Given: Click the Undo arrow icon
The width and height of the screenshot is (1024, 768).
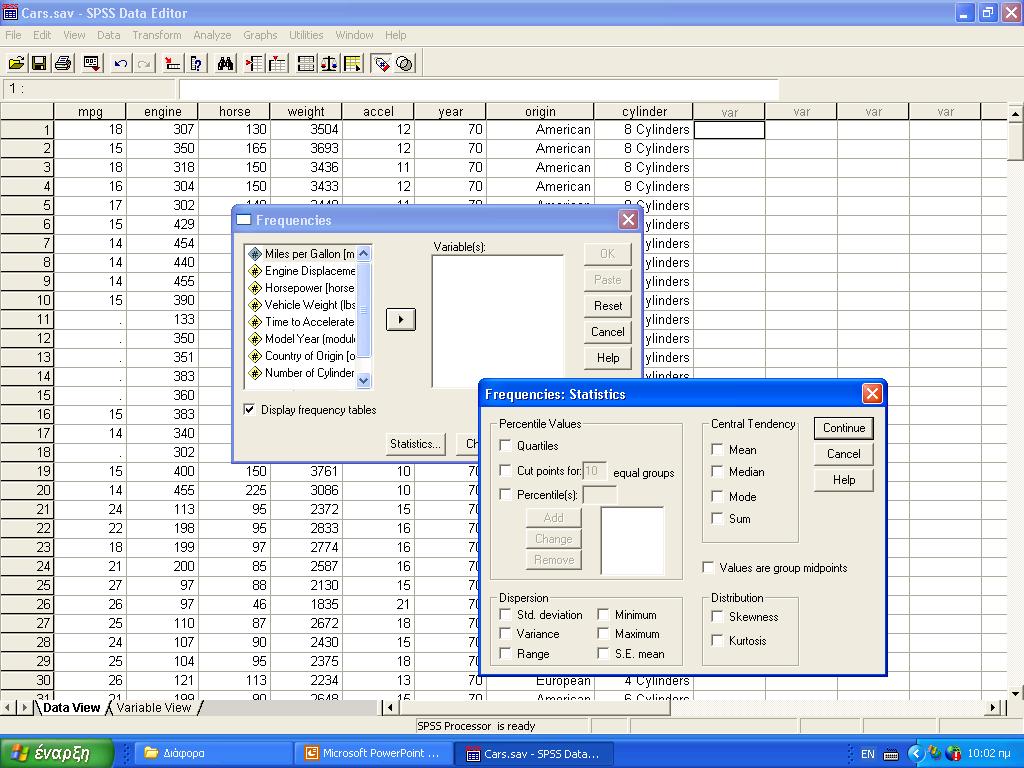Looking at the screenshot, I should [120, 63].
